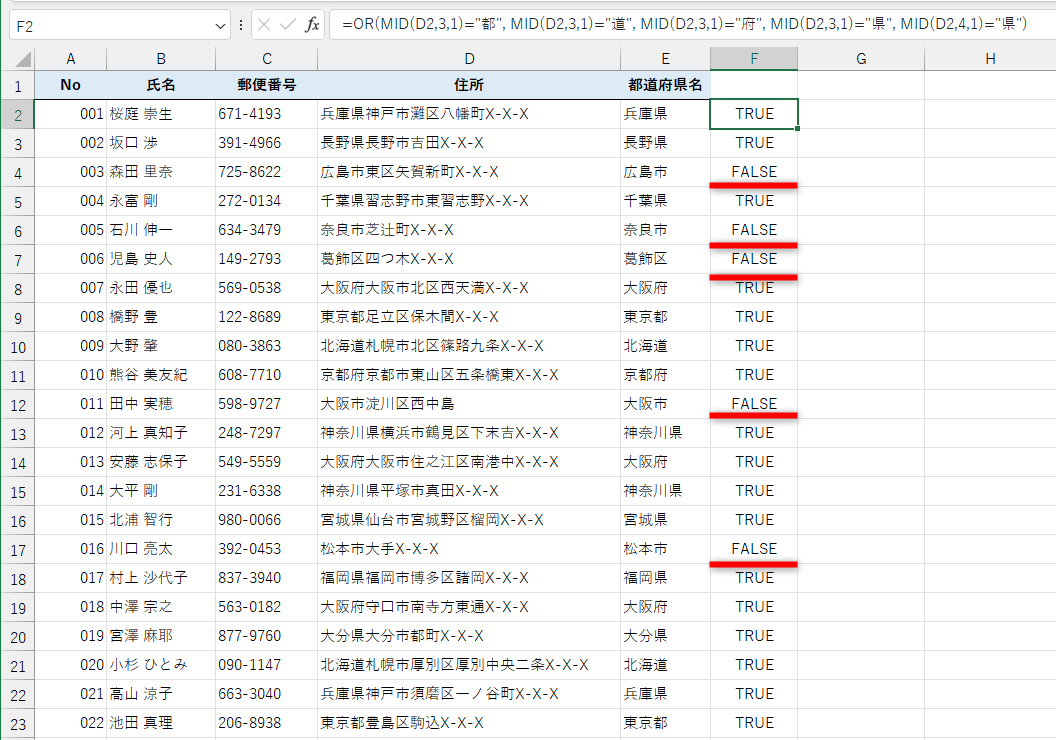This screenshot has width=1056, height=740.
Task: Click prefecture cell '宮城県' in column E
Action: 665,520
